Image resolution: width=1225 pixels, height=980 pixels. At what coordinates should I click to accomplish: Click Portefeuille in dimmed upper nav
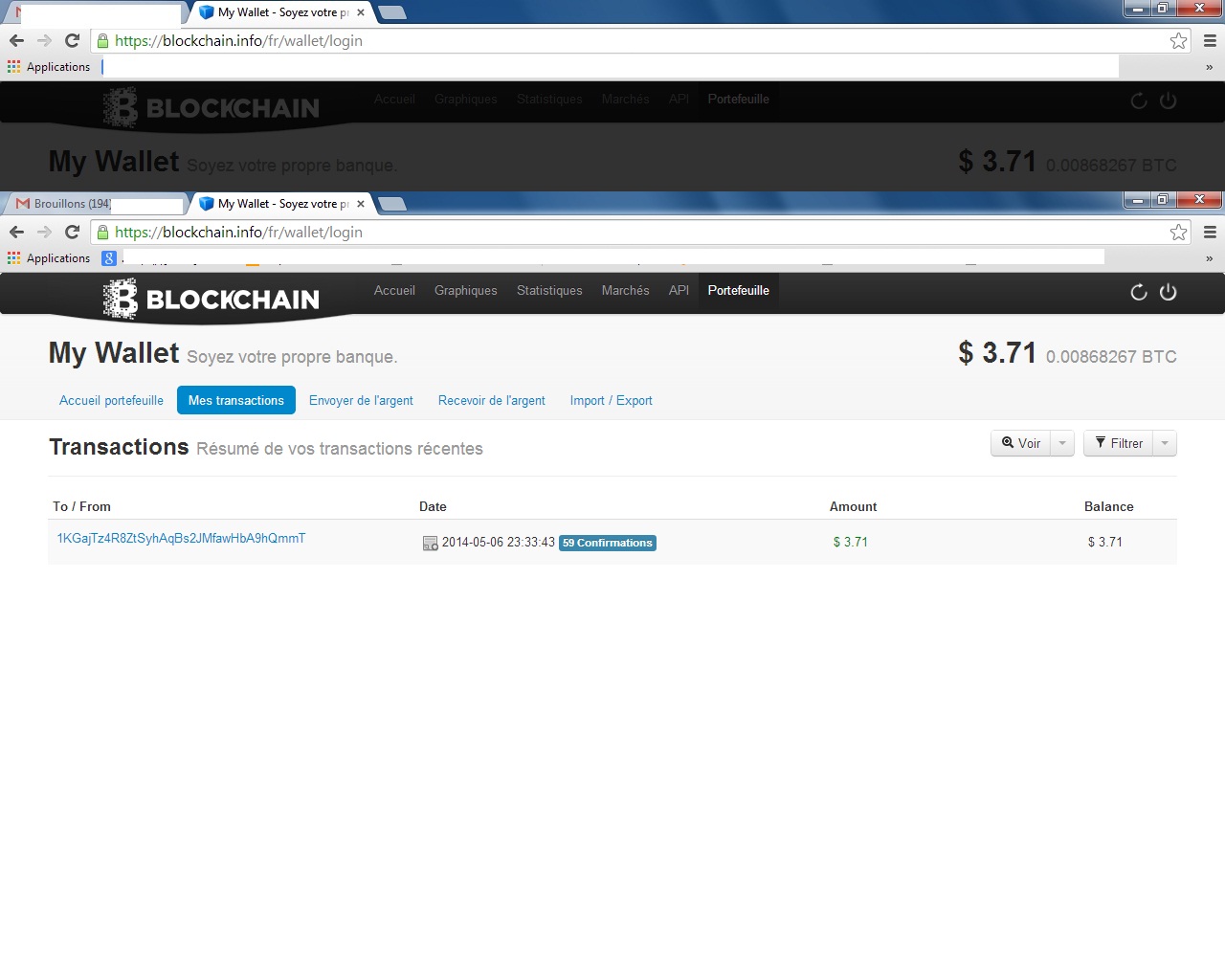click(x=739, y=99)
